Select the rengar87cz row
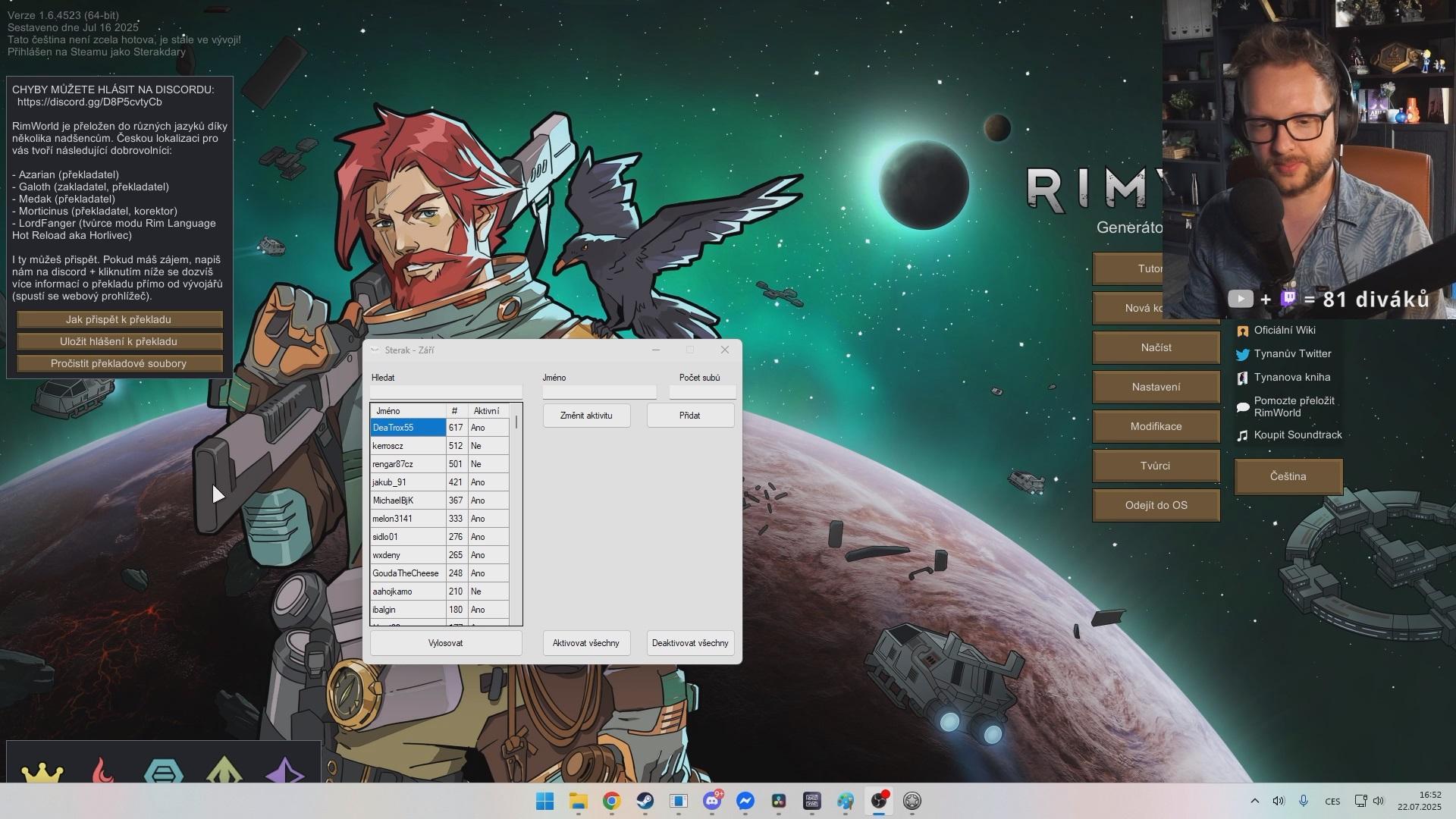The width and height of the screenshot is (1456, 819). [x=440, y=464]
